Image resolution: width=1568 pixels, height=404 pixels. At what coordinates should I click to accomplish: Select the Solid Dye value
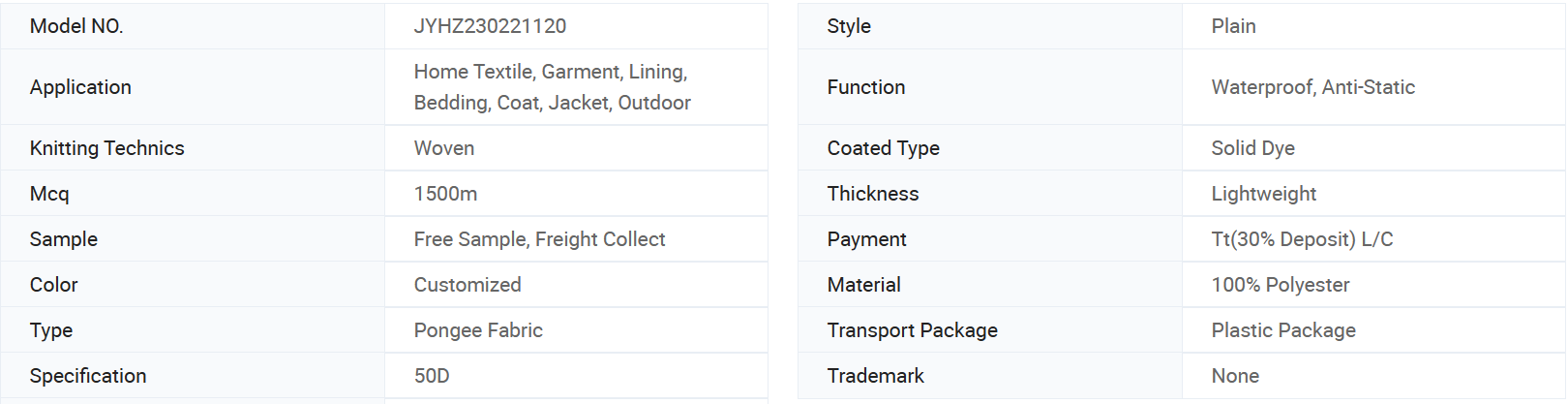point(1252,148)
